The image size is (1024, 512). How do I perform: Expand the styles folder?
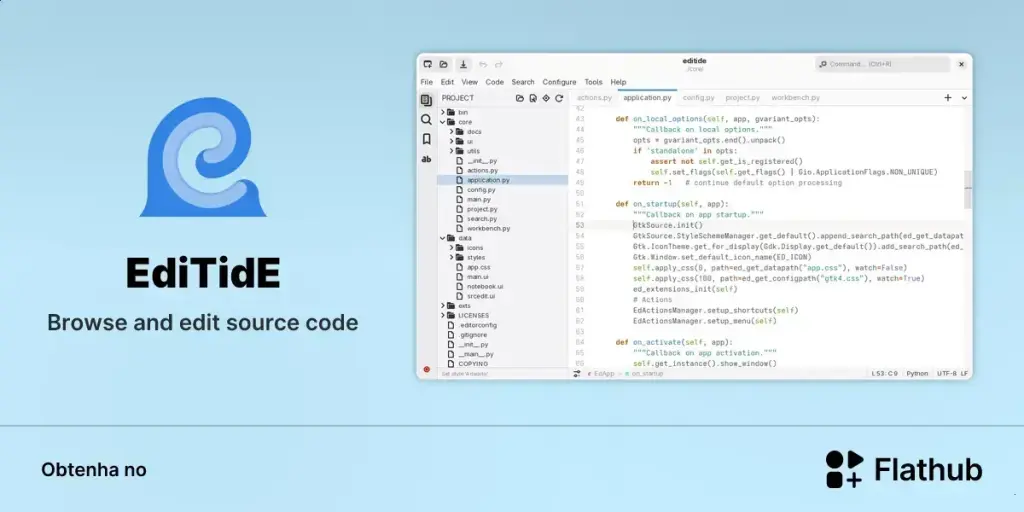point(451,257)
